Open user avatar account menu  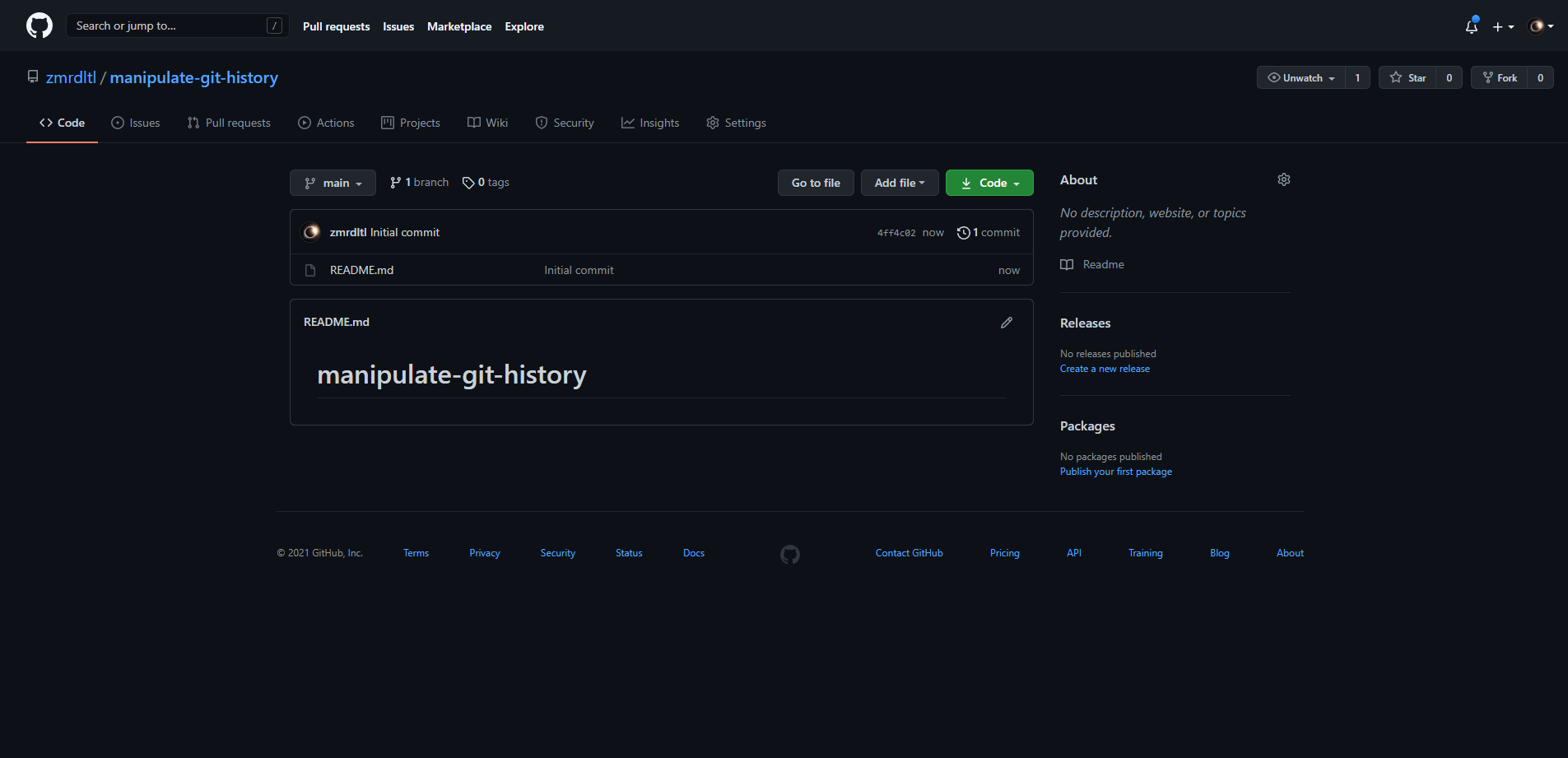click(x=1541, y=26)
